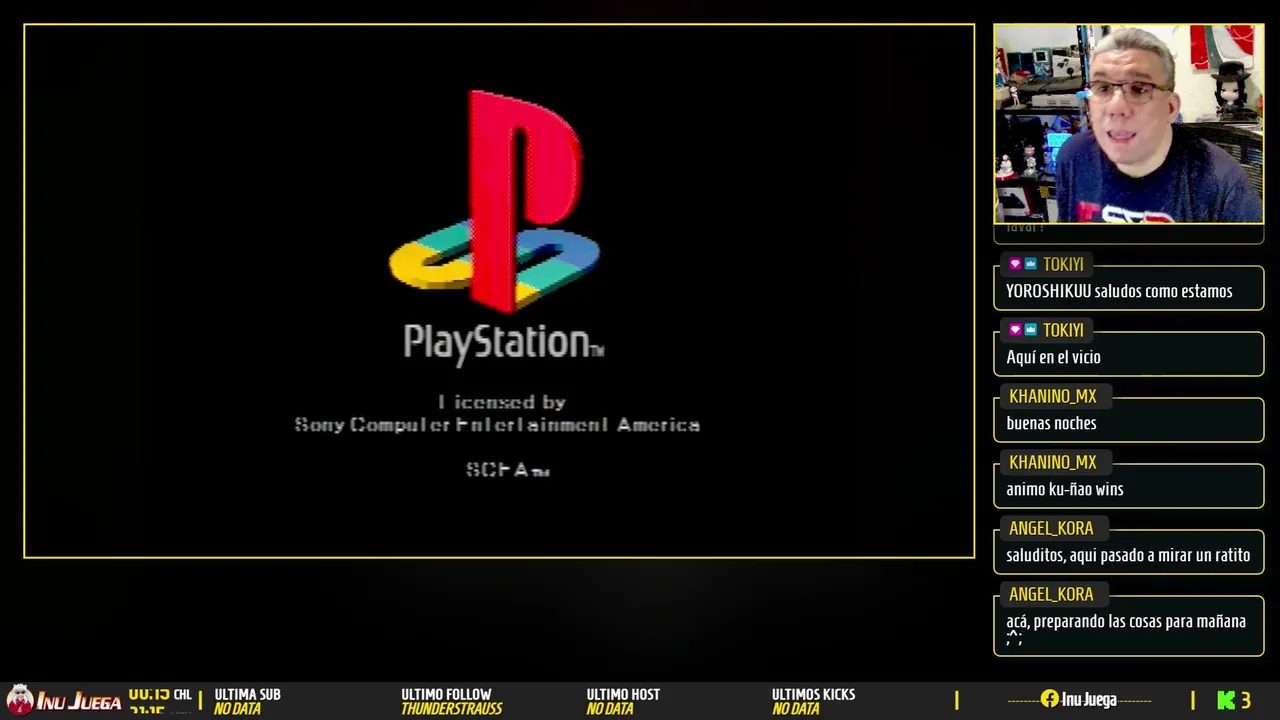Click 'NO DATA' under ULTIMO HOST
The width and height of the screenshot is (1280, 720).
610,709
